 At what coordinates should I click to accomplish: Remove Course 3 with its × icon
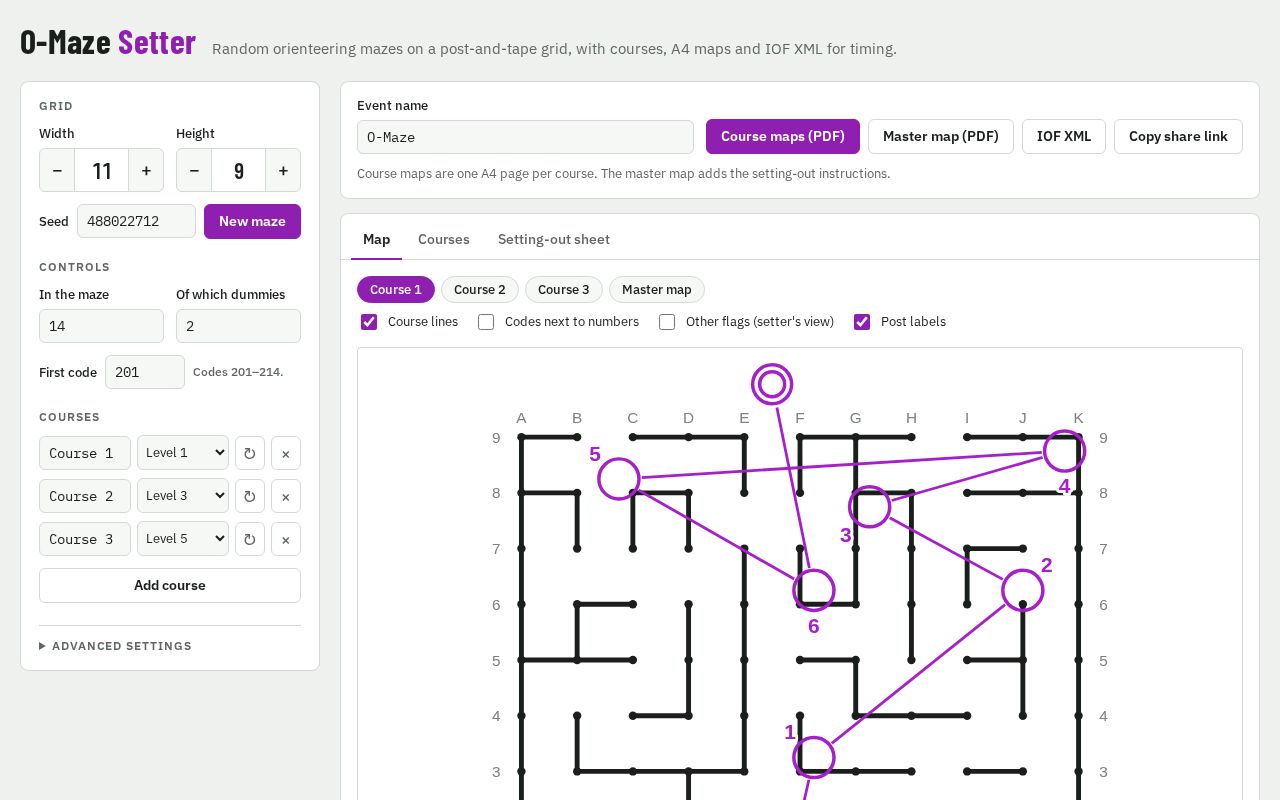(x=286, y=539)
